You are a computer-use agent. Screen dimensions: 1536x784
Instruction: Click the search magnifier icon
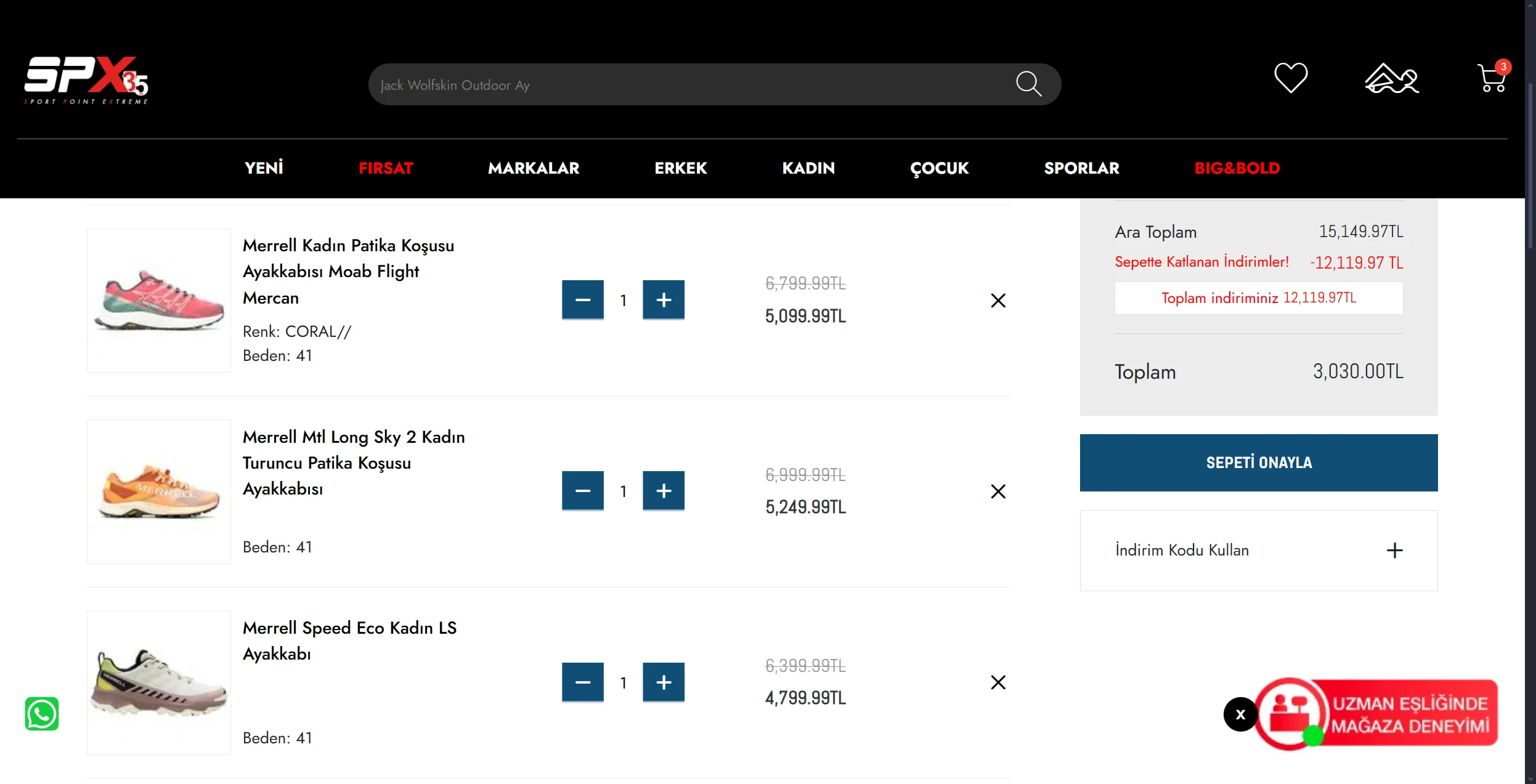click(x=1028, y=84)
